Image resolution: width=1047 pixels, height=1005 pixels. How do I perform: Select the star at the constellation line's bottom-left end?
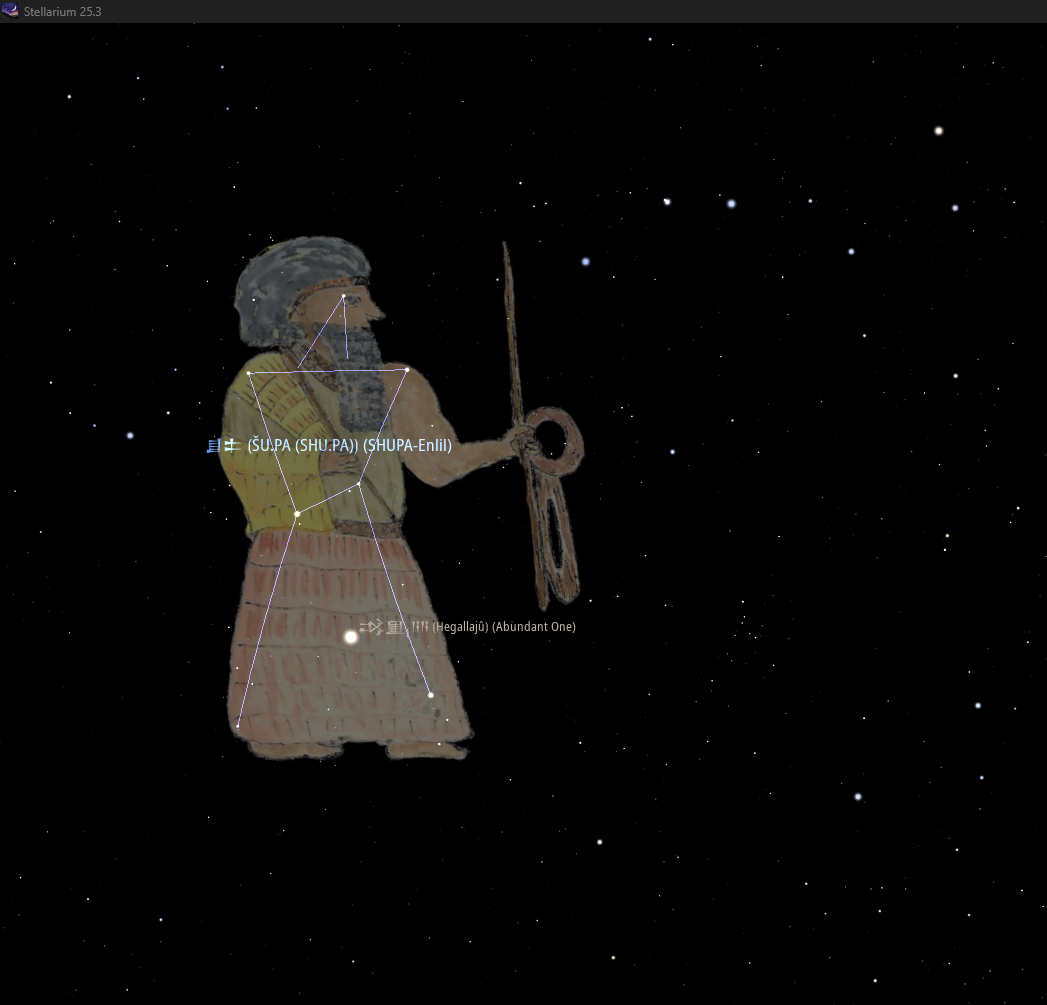238,725
